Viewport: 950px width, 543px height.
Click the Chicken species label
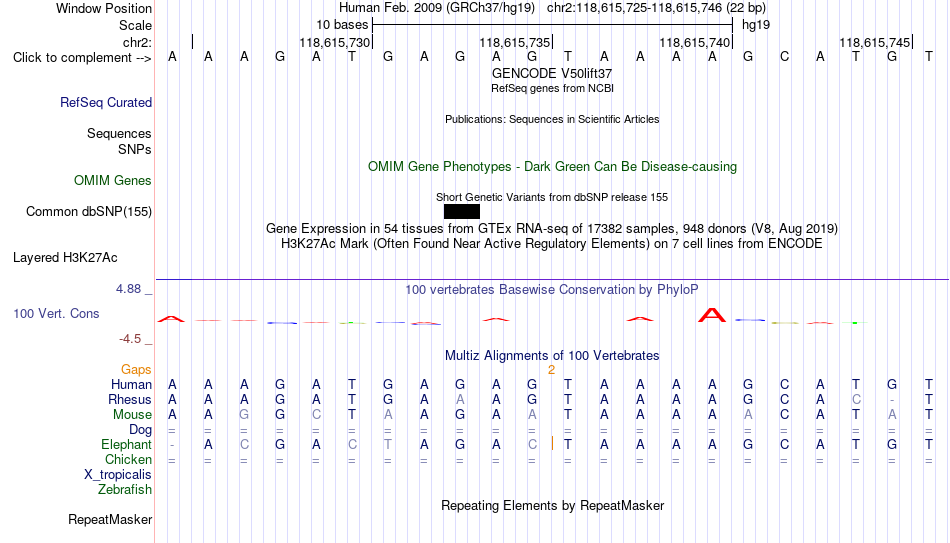coord(128,460)
